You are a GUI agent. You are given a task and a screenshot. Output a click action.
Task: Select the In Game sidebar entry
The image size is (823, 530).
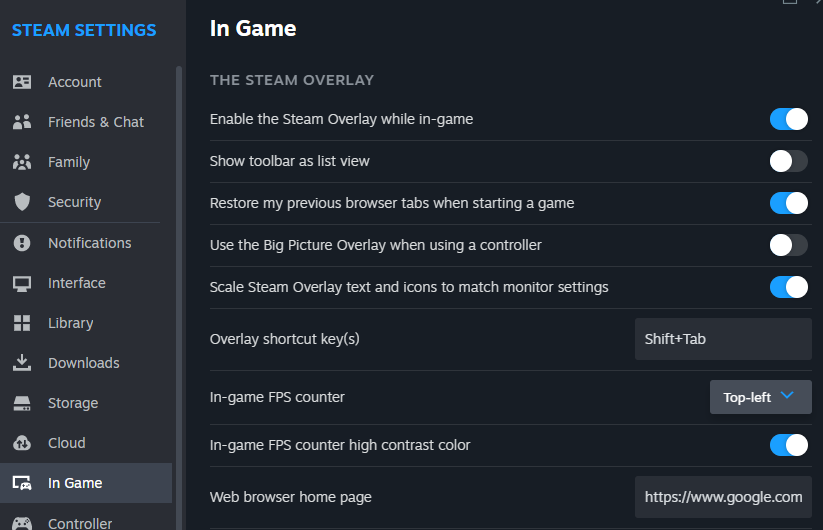[x=86, y=483]
